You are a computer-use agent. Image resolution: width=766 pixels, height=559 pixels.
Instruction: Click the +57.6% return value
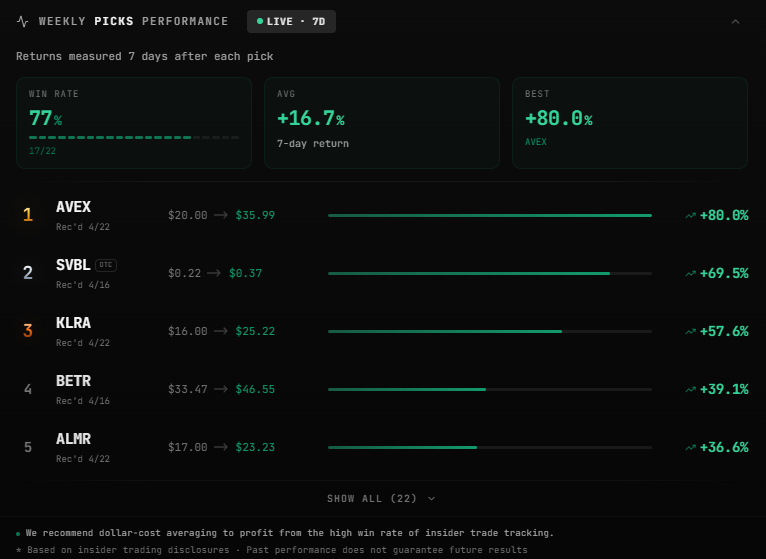[x=724, y=331]
